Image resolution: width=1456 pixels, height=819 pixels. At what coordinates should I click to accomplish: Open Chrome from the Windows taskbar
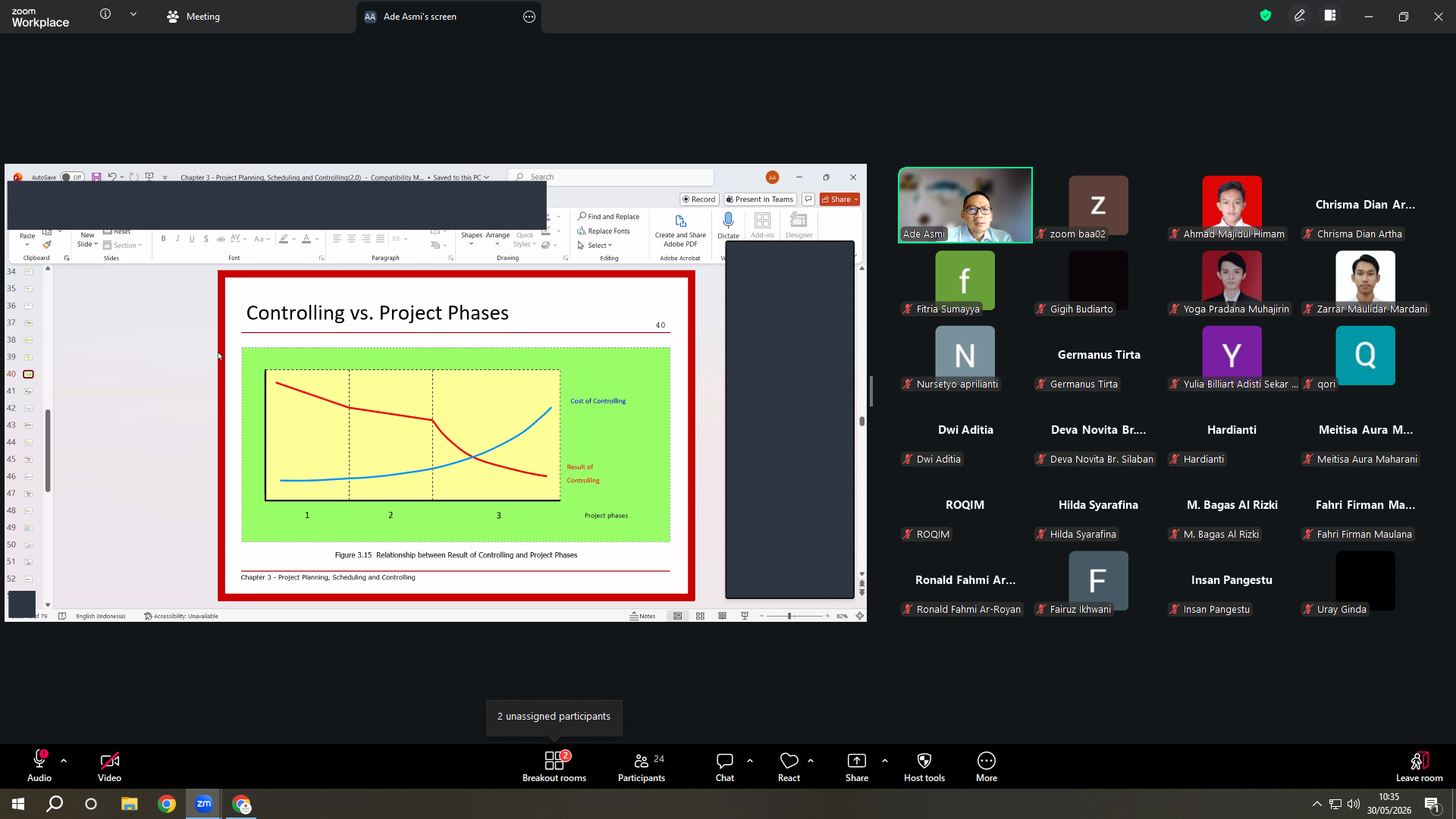click(x=167, y=804)
